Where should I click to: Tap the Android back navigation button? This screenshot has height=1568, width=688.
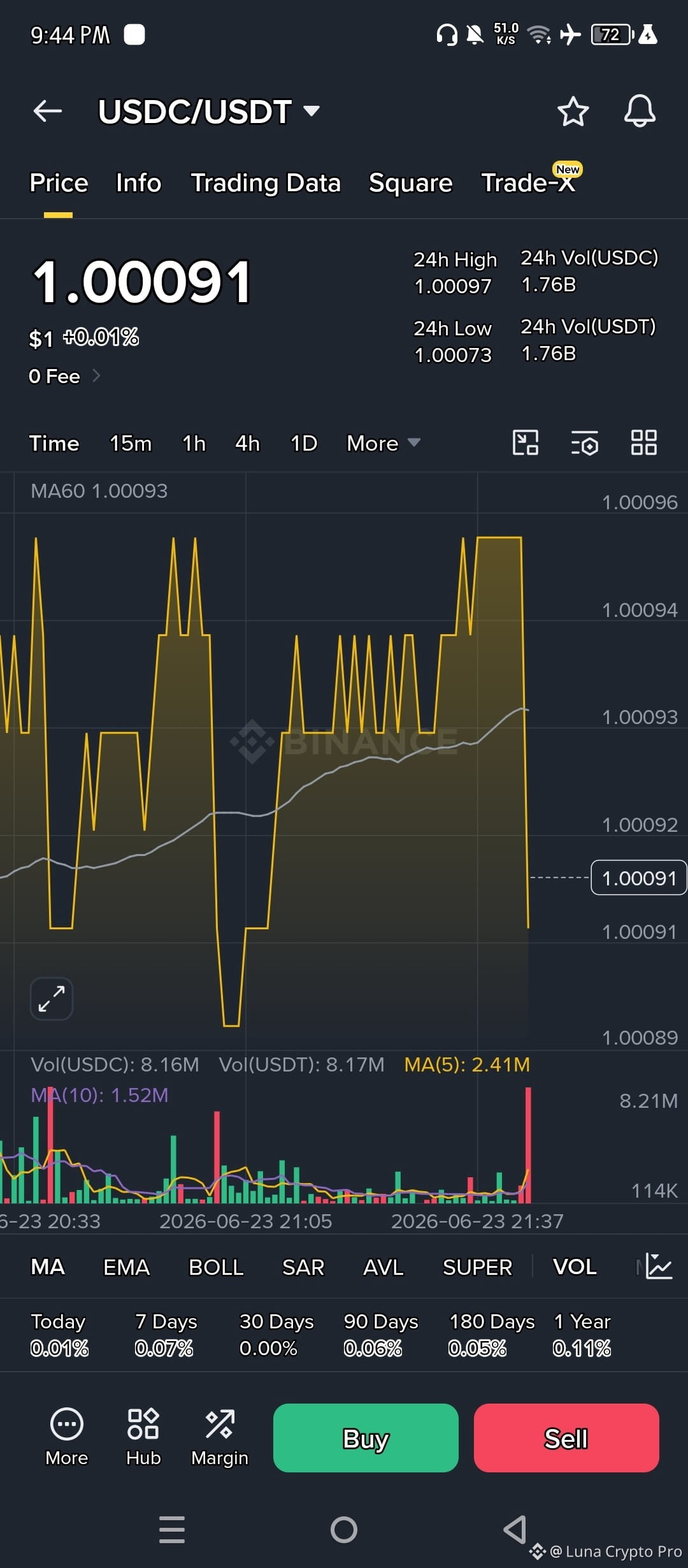coord(515,1529)
